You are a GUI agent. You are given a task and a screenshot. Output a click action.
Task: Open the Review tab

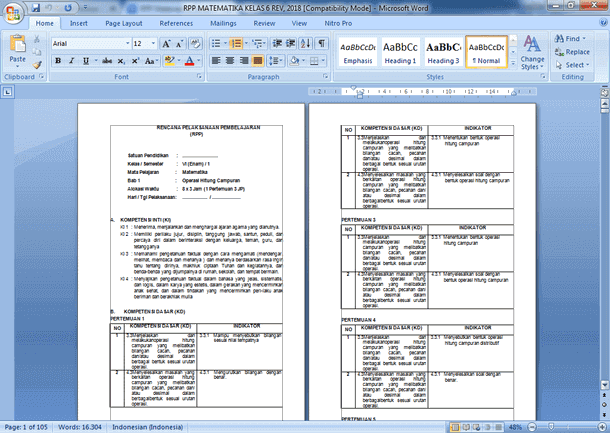tap(264, 23)
